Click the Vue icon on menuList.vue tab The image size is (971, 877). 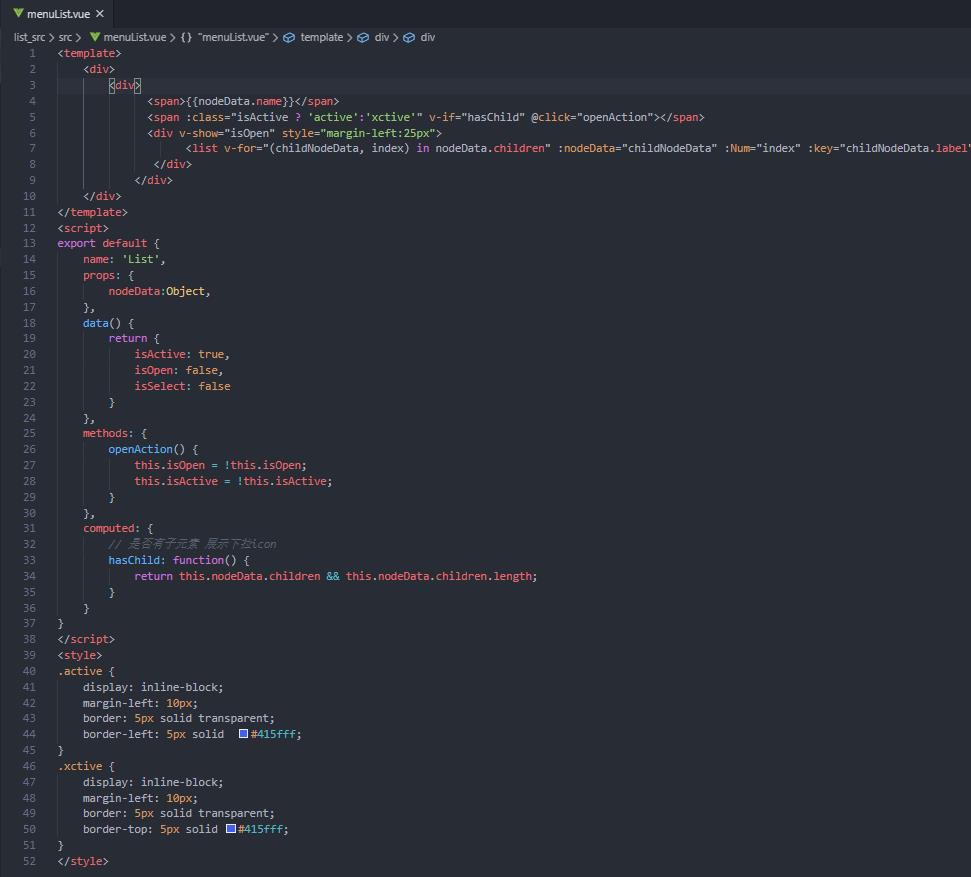tap(19, 13)
